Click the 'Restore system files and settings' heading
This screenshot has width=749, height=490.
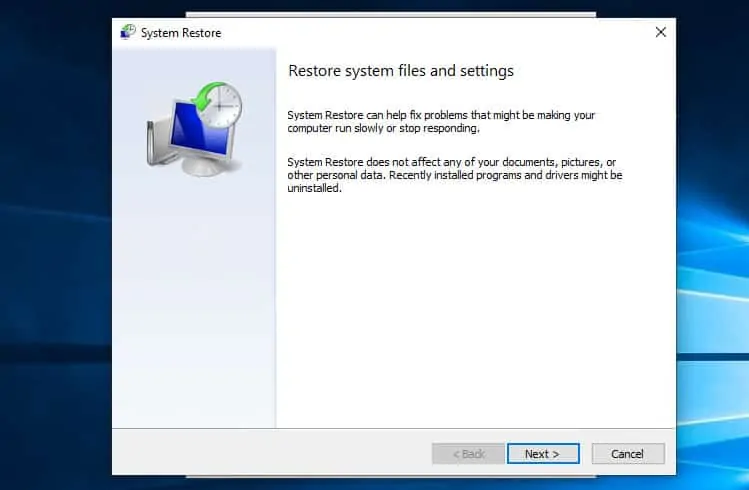coord(400,71)
